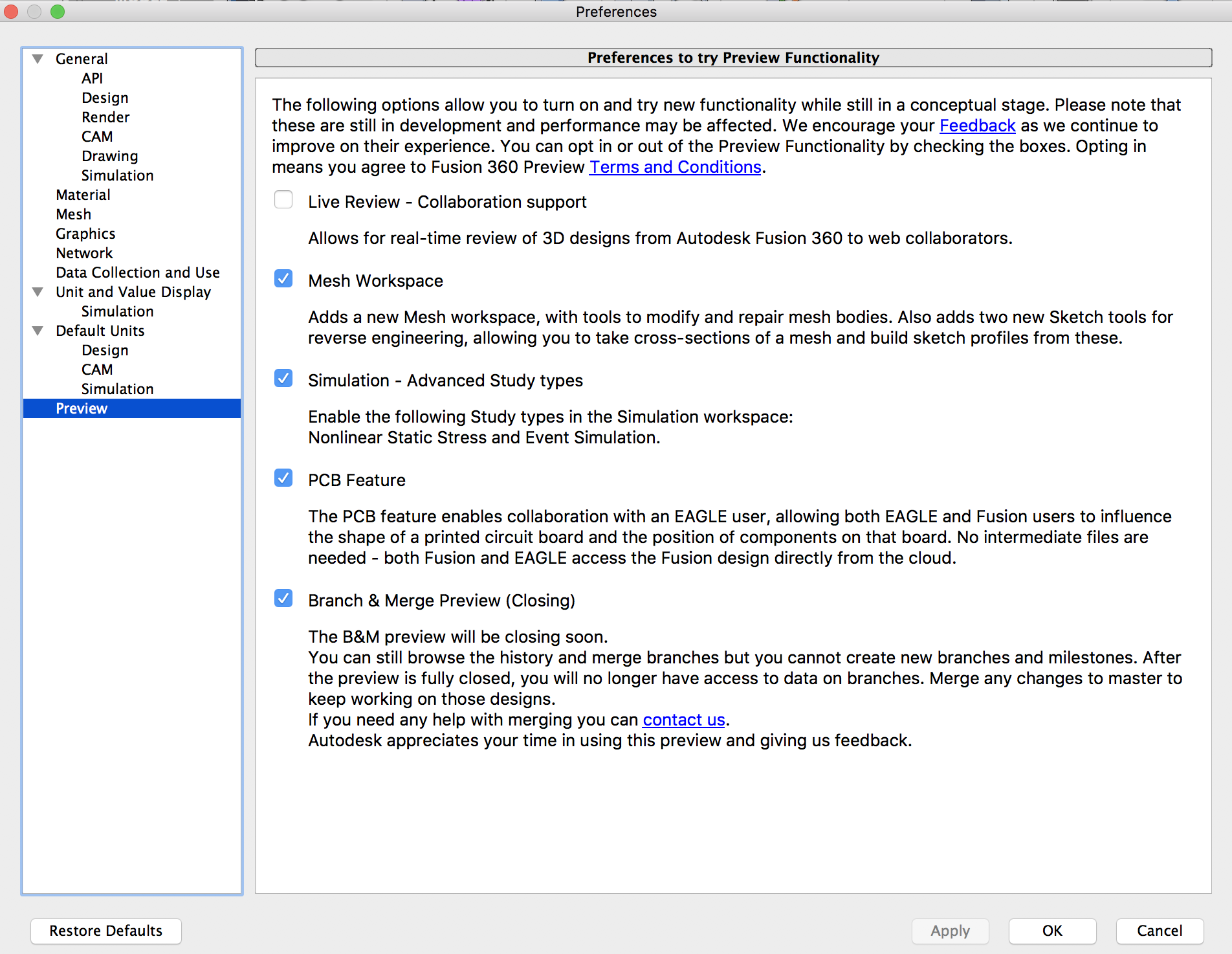
Task: Close the Preferences window
Action: click(11, 12)
